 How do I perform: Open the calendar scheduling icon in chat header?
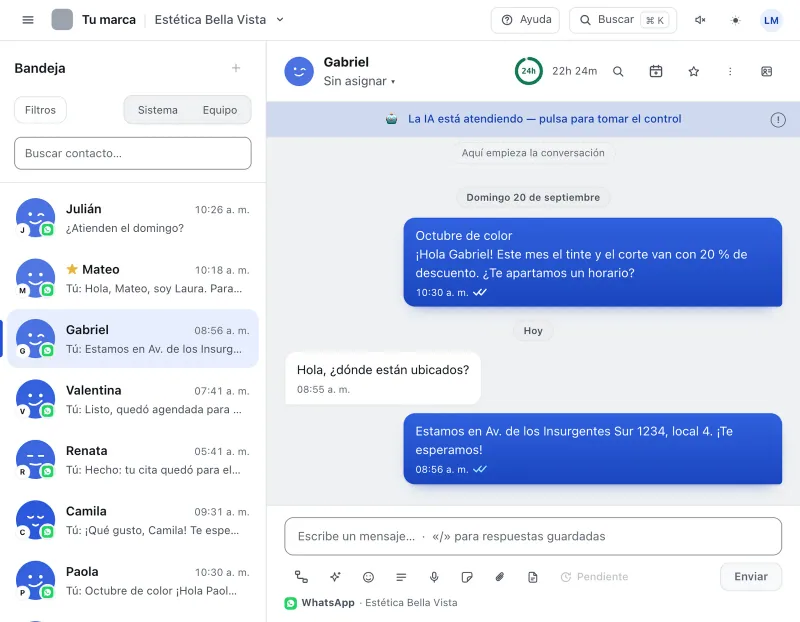[656, 71]
